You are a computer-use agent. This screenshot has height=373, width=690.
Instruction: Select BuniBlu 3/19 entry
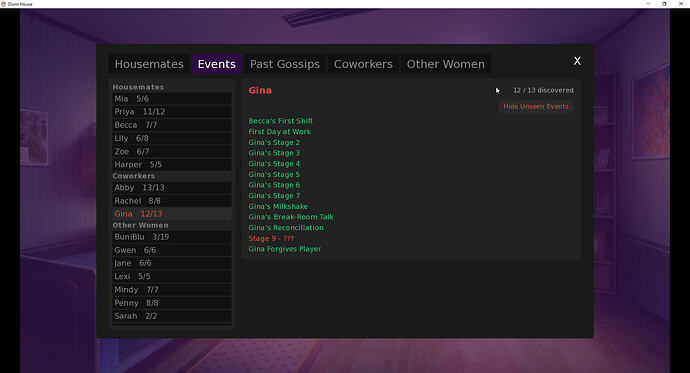tap(172, 237)
